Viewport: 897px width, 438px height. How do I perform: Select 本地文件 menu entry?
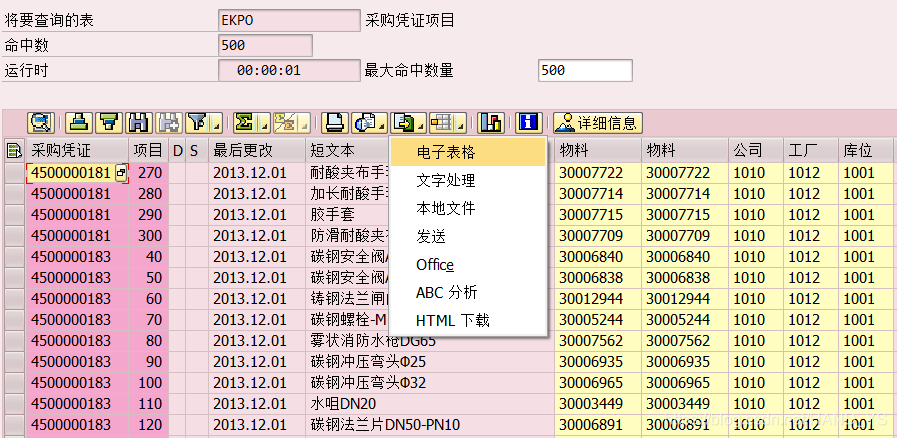pyautogui.click(x=469, y=208)
